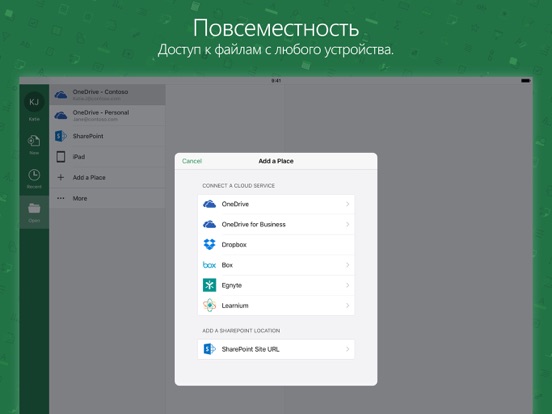Select the Open folder sidebar icon

tap(34, 208)
